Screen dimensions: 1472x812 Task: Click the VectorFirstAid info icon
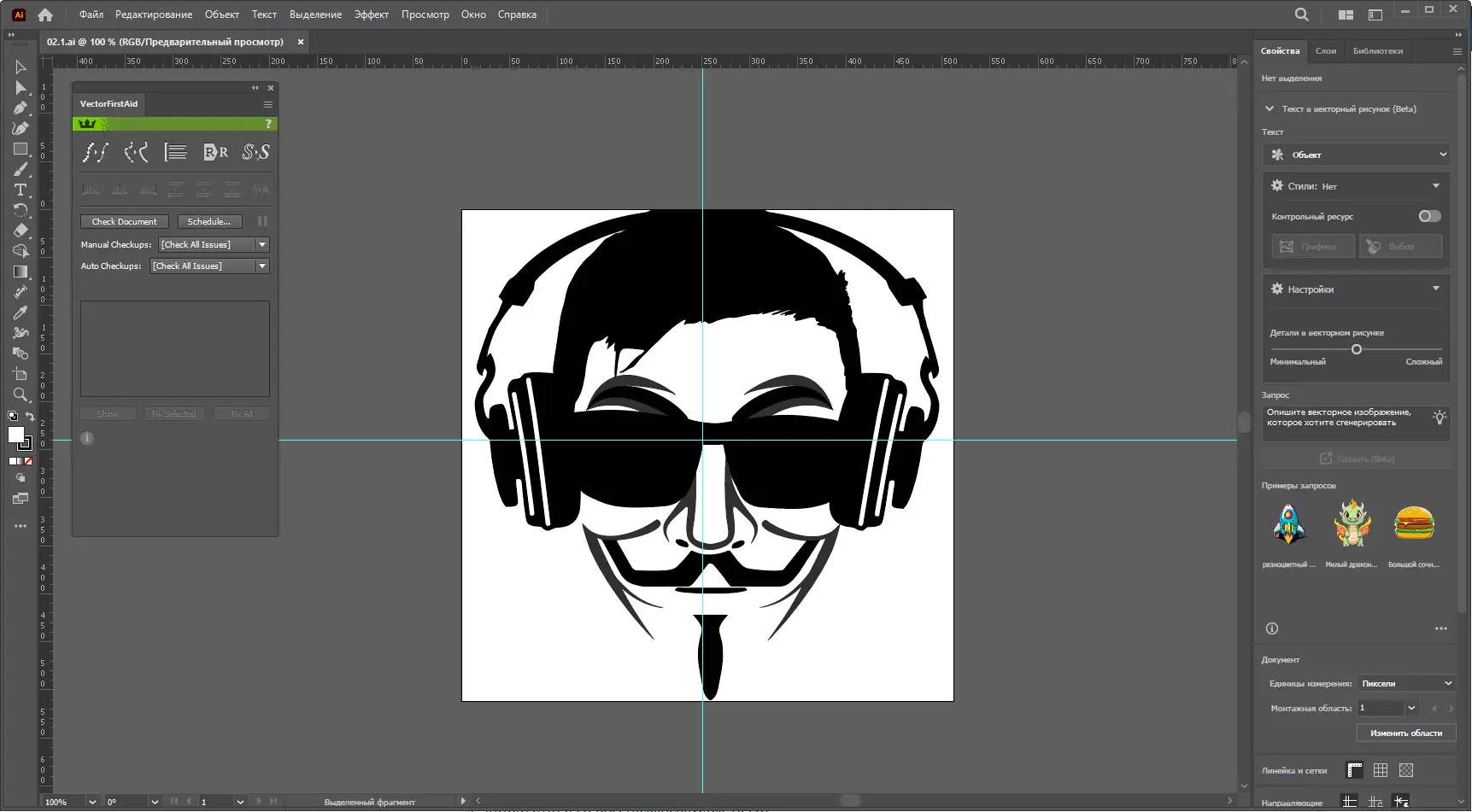87,438
